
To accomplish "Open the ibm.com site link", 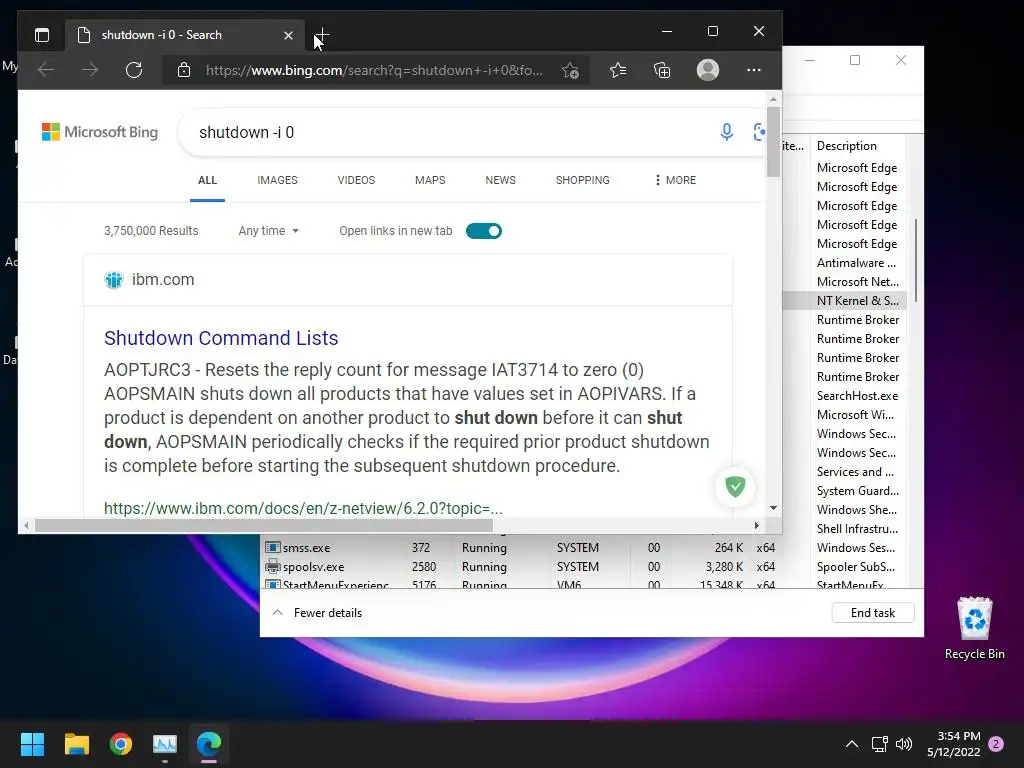I will [x=163, y=280].
